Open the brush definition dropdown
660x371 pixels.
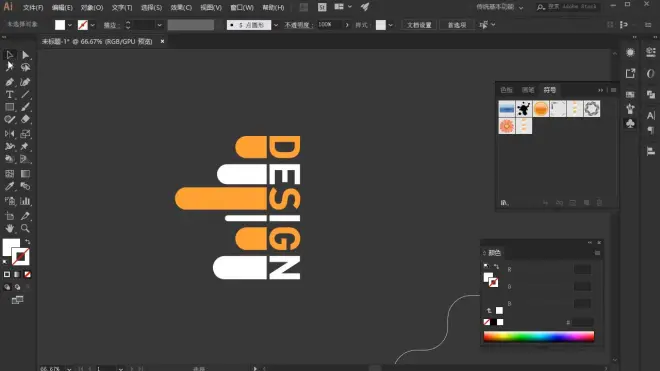(x=276, y=25)
